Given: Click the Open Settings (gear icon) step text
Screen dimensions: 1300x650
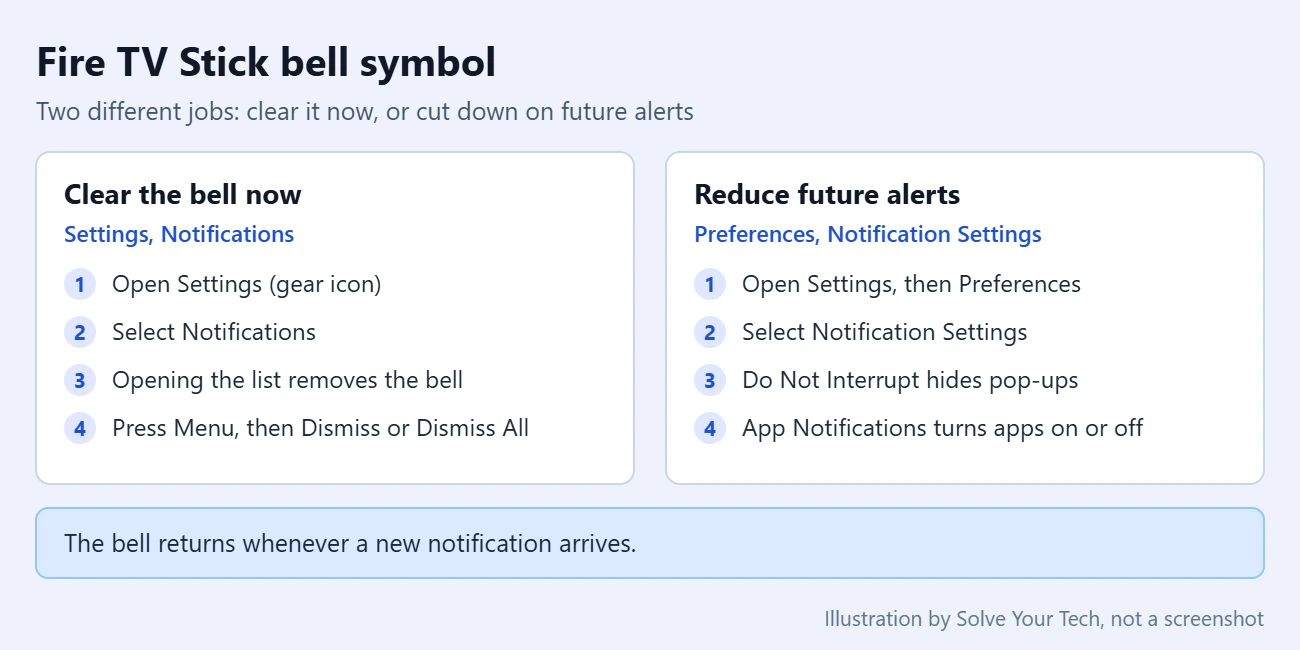Looking at the screenshot, I should 247,284.
